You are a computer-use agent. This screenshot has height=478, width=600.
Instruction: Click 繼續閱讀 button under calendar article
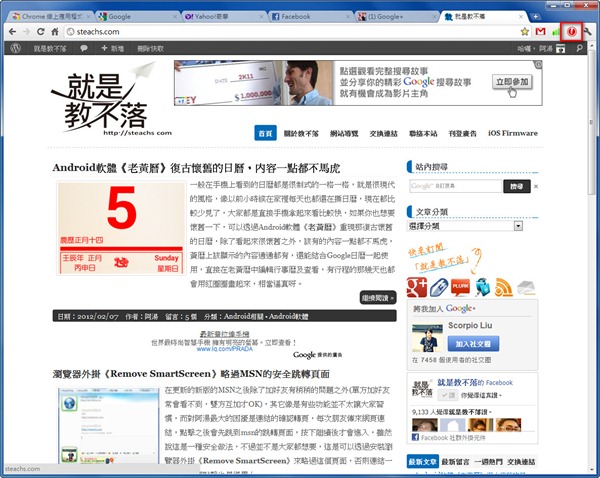pyautogui.click(x=378, y=298)
